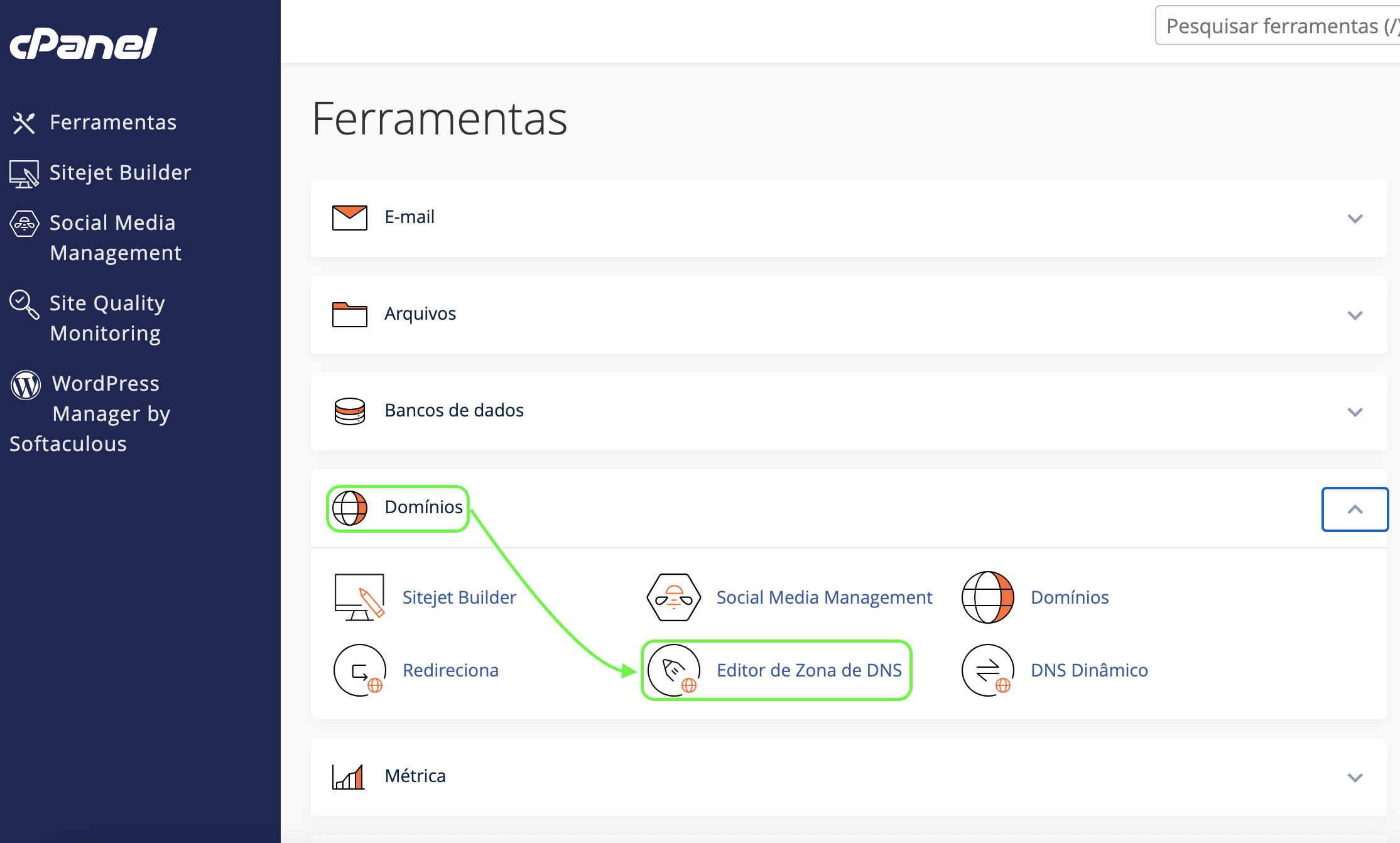Open Sitejet Builder in the sidebar menu
The height and width of the screenshot is (843, 1400).
pyautogui.click(x=120, y=172)
